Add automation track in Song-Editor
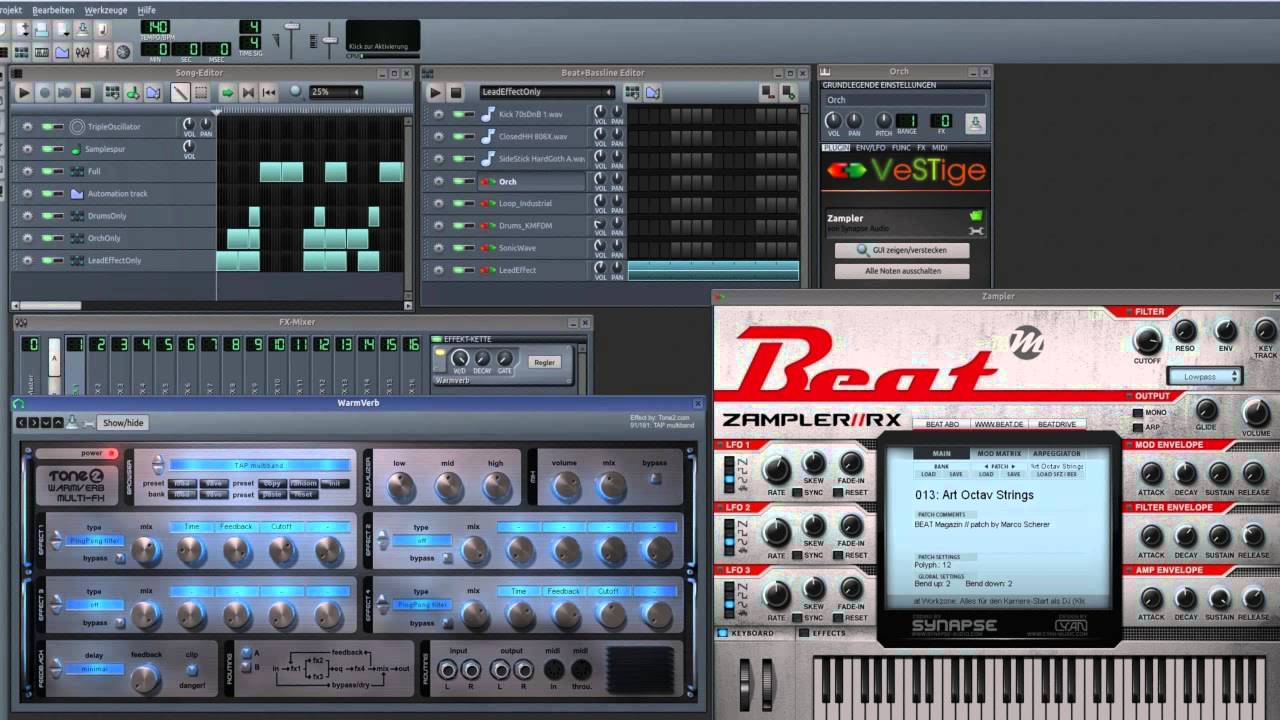 coord(153,92)
